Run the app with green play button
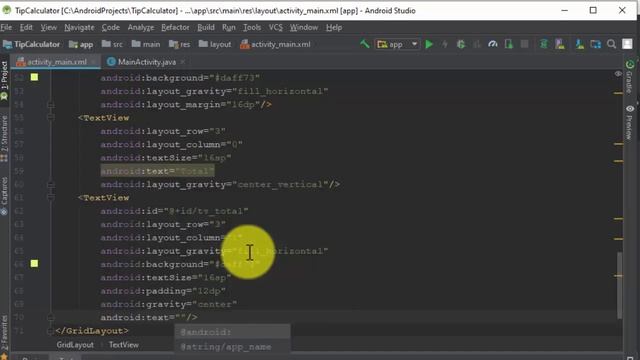 (429, 44)
